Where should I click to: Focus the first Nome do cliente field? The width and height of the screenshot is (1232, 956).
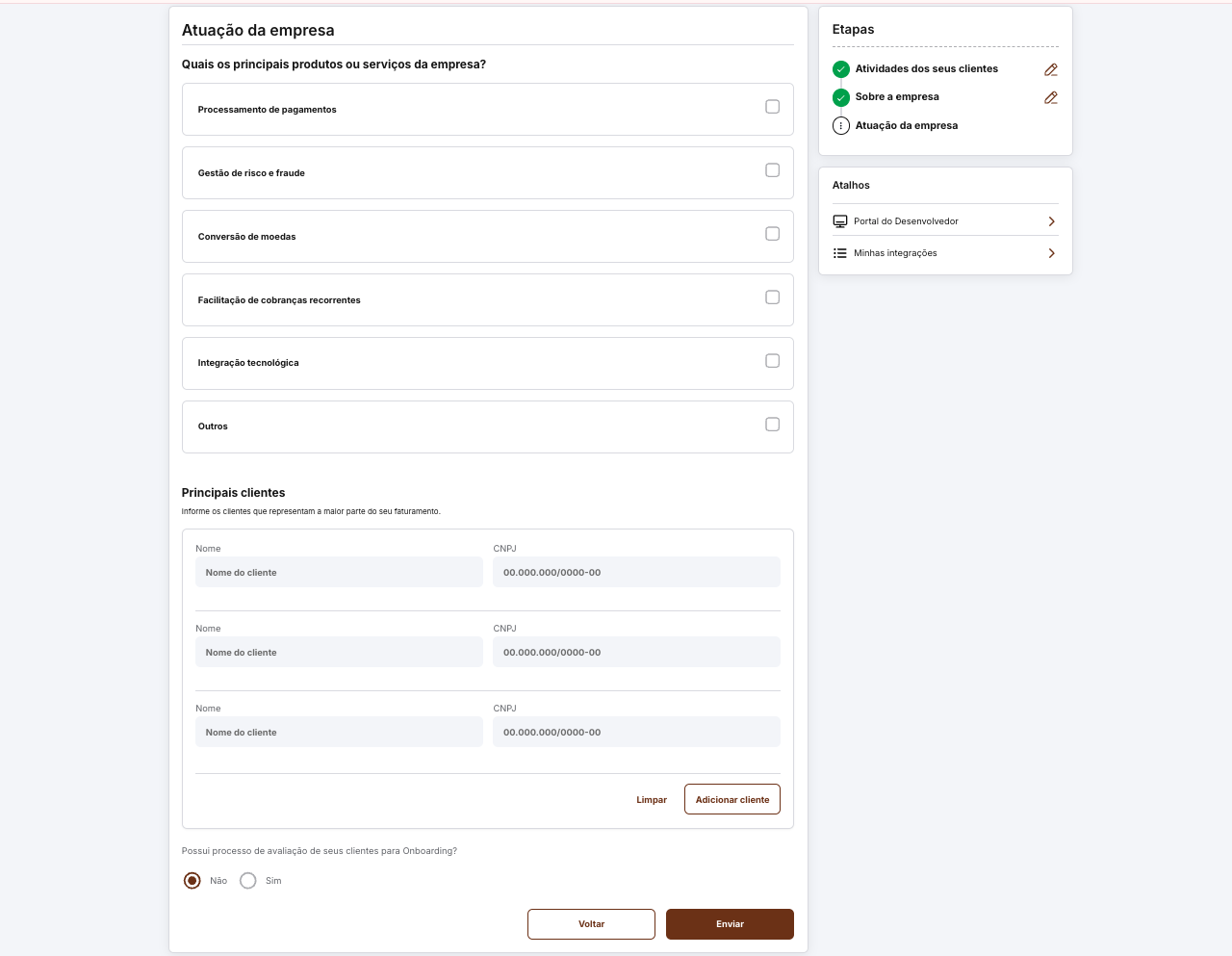339,573
